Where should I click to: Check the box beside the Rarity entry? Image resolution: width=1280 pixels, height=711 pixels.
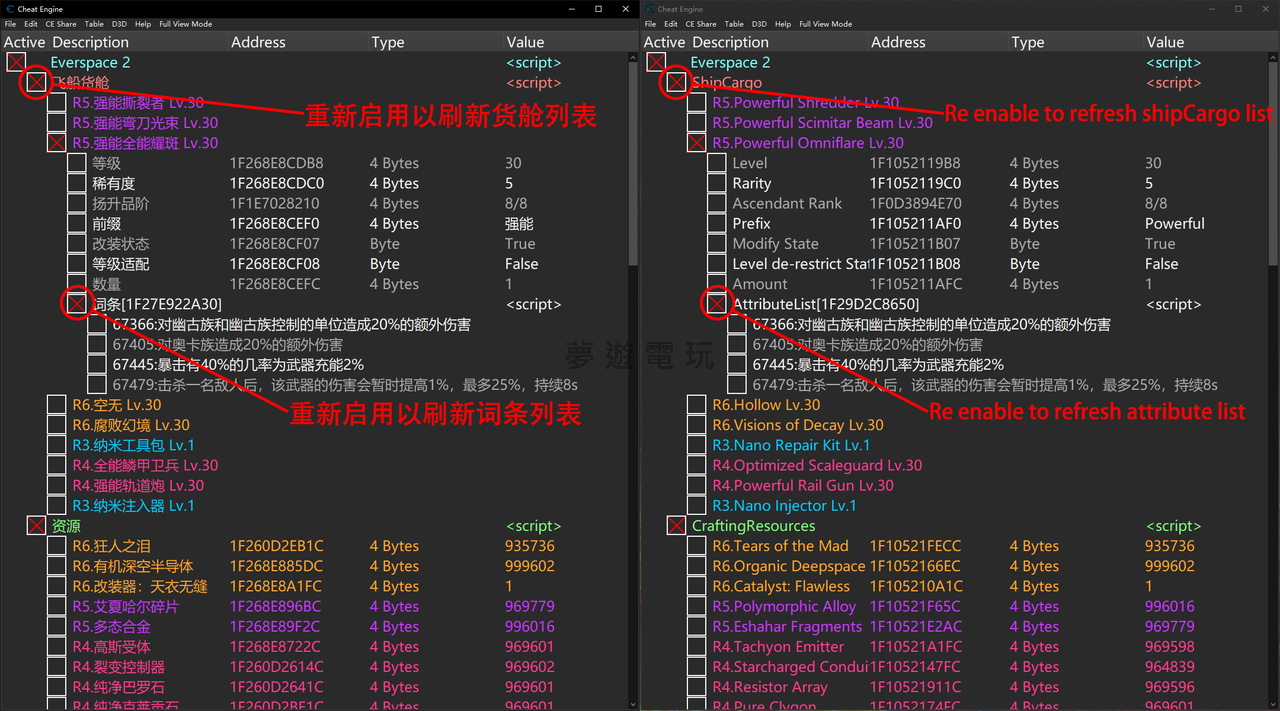[x=716, y=184]
